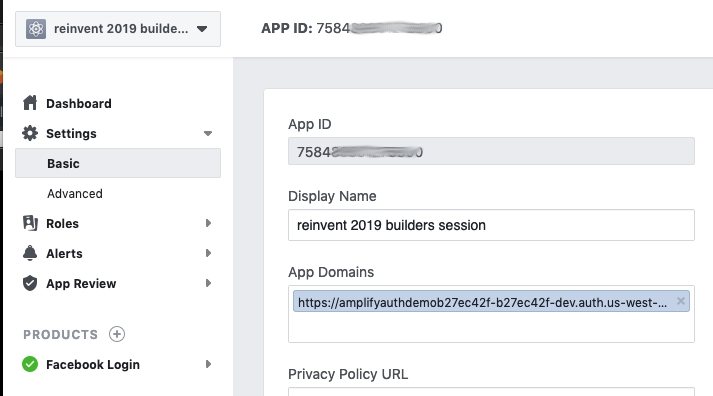The height and width of the screenshot is (396, 713).
Task: Focus the Display Name input field
Action: tap(491, 225)
